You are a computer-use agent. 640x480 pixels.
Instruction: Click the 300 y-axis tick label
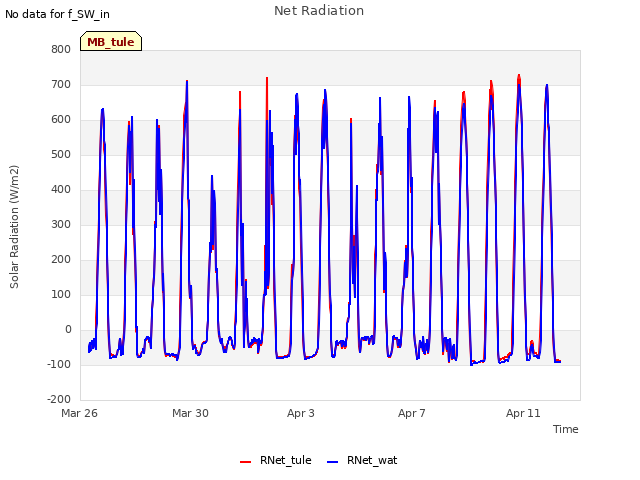pos(61,224)
